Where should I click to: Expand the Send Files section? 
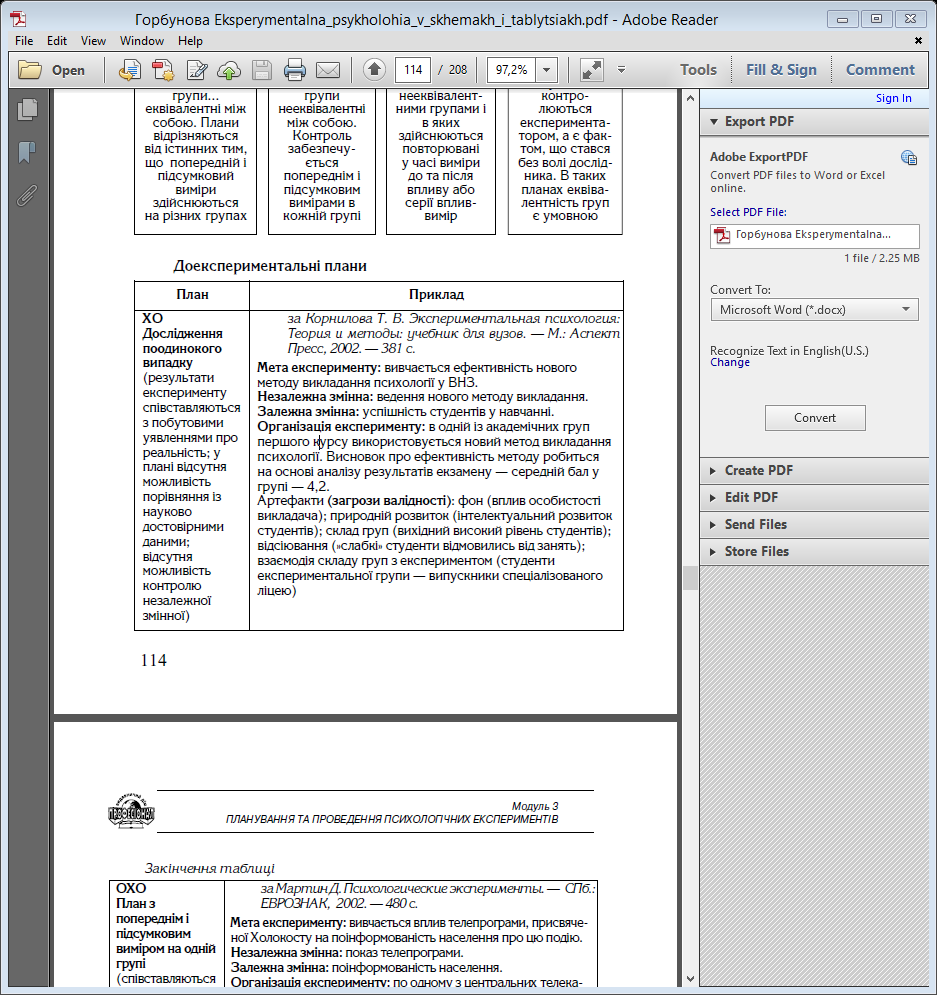(755, 524)
